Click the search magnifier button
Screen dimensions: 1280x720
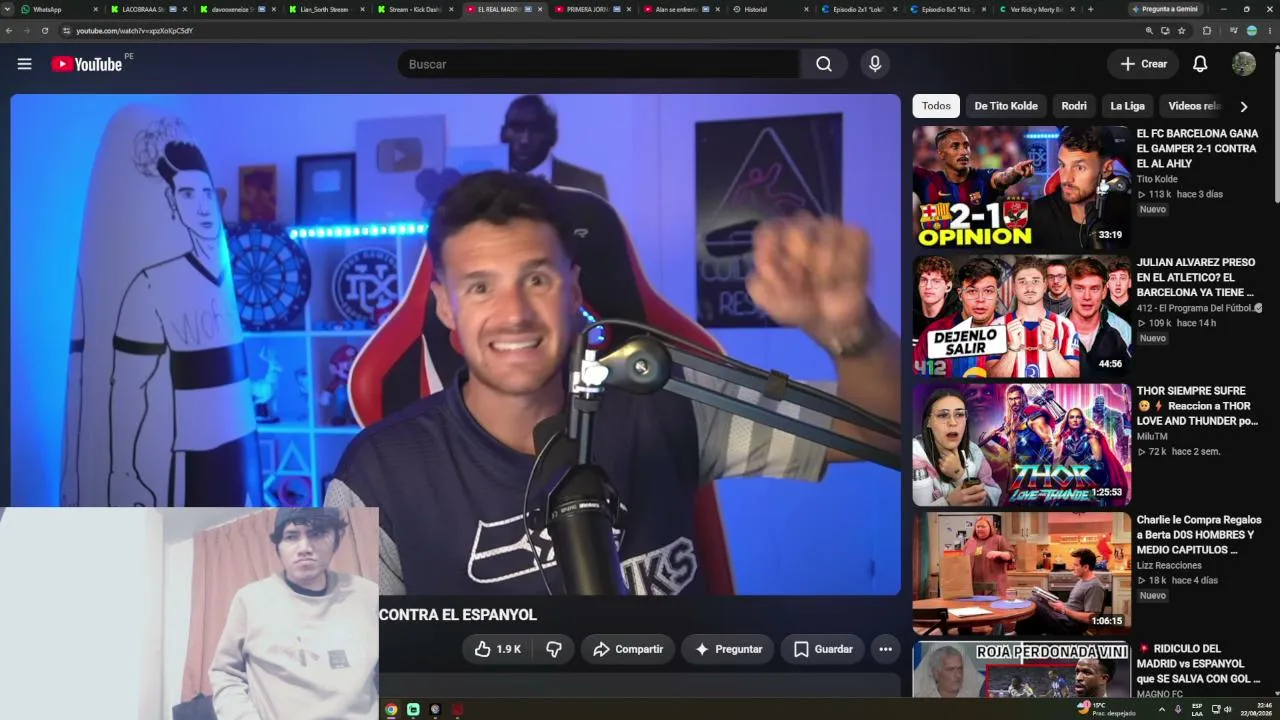point(824,64)
